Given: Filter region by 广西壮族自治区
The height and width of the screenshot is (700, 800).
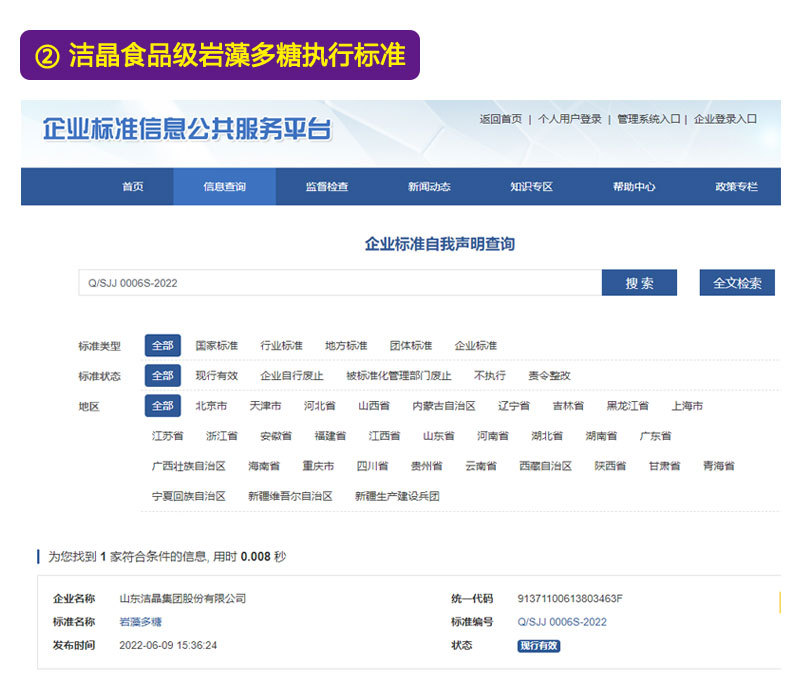Looking at the screenshot, I should pyautogui.click(x=189, y=466).
